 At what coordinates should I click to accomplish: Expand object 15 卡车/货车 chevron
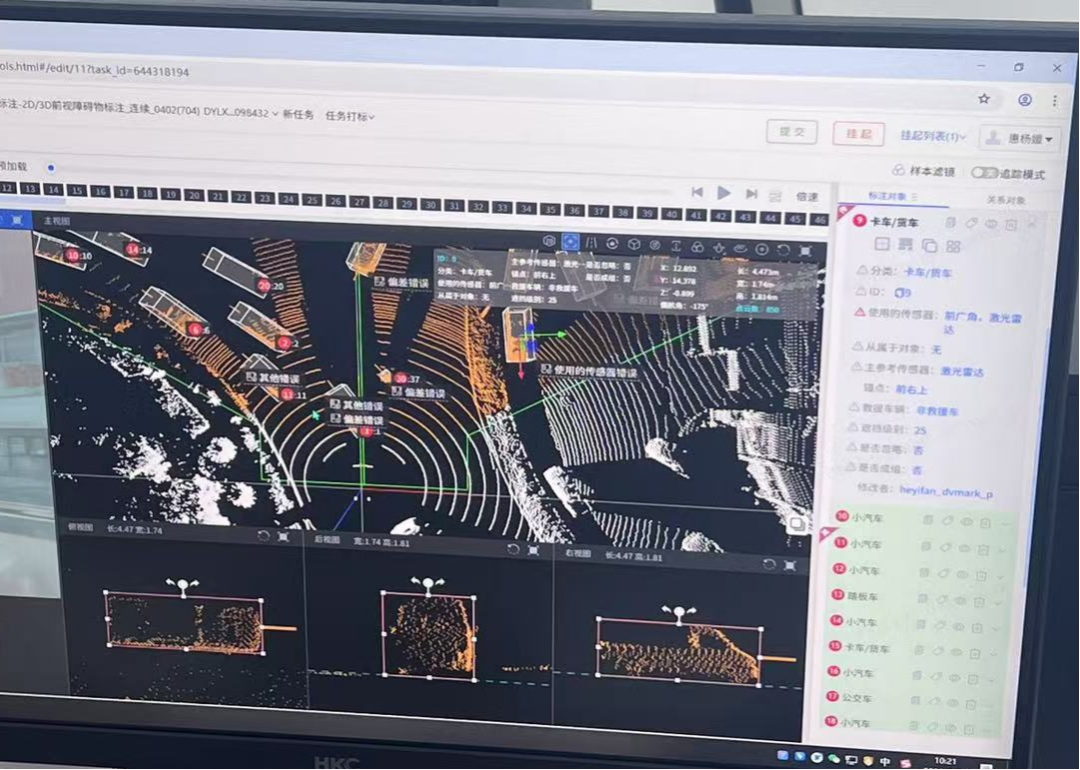click(993, 654)
